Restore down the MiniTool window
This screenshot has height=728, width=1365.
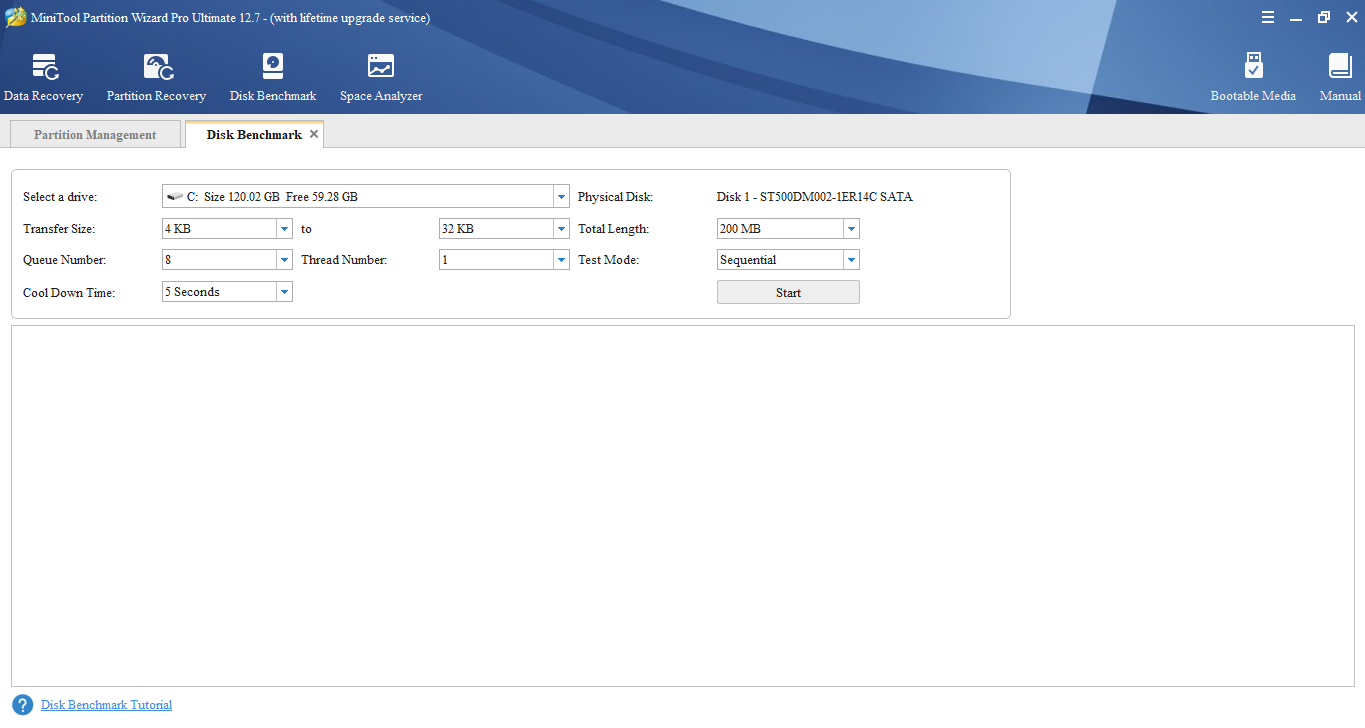coord(1324,17)
